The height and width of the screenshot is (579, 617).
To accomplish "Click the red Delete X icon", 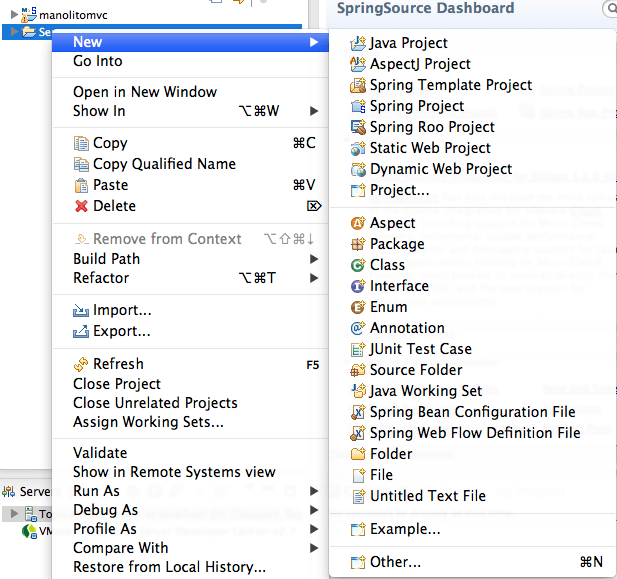I will pyautogui.click(x=81, y=206).
